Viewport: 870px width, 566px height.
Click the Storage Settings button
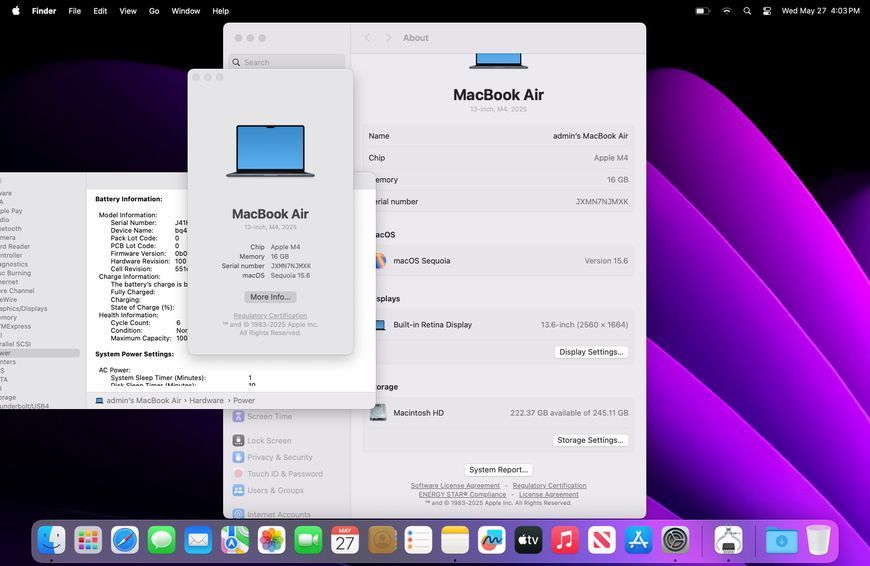pyautogui.click(x=590, y=440)
